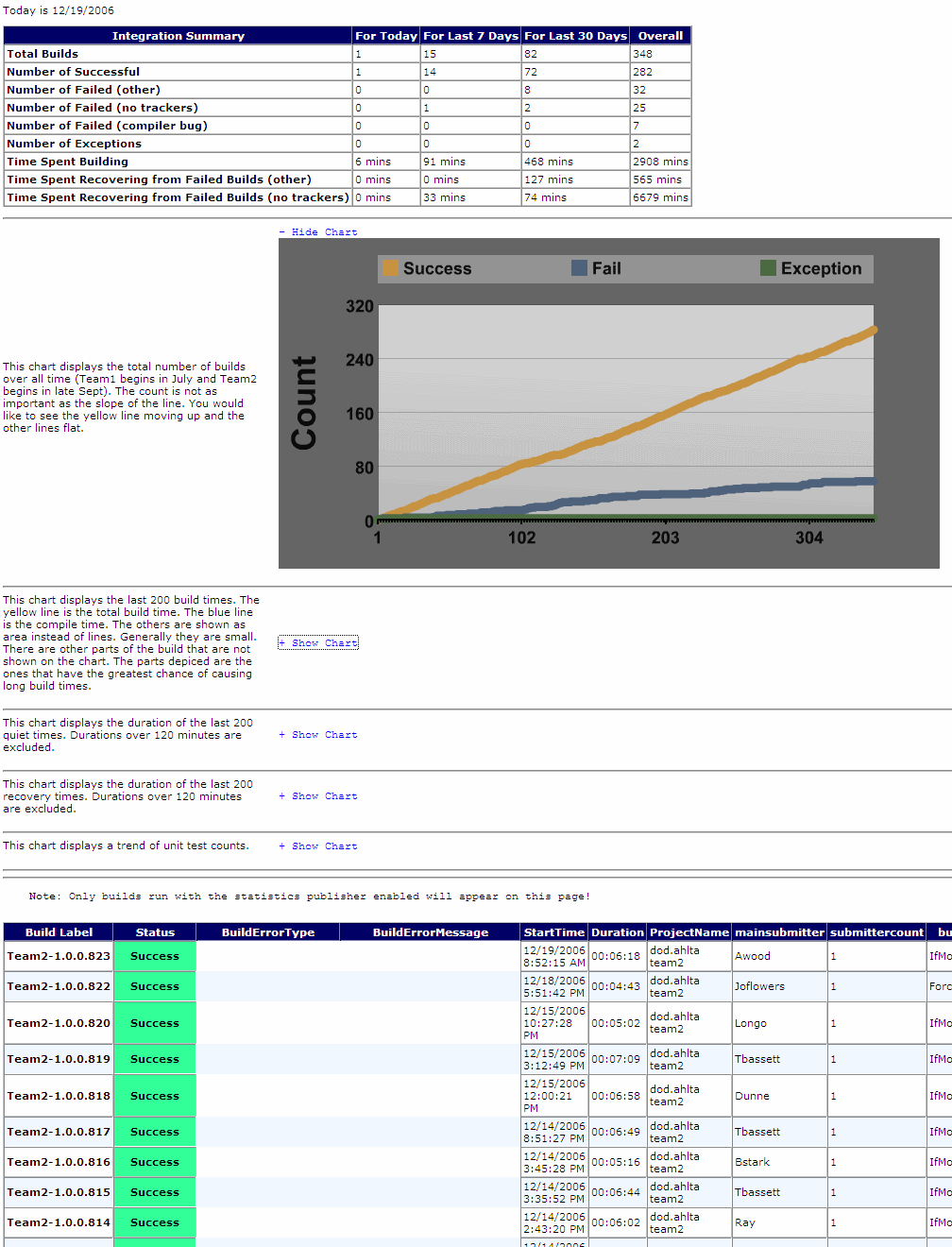Click the Overall column header in summary
The width and height of the screenshot is (952, 1247).
[x=660, y=36]
